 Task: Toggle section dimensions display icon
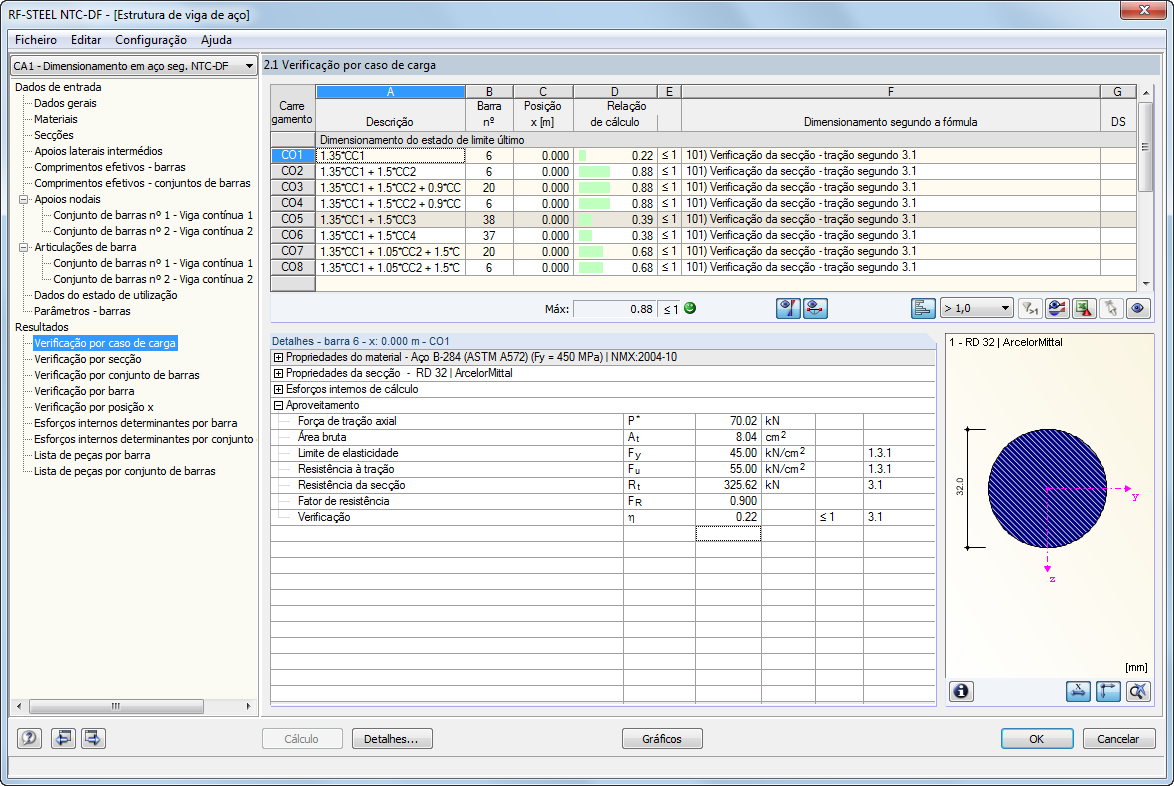[1078, 691]
